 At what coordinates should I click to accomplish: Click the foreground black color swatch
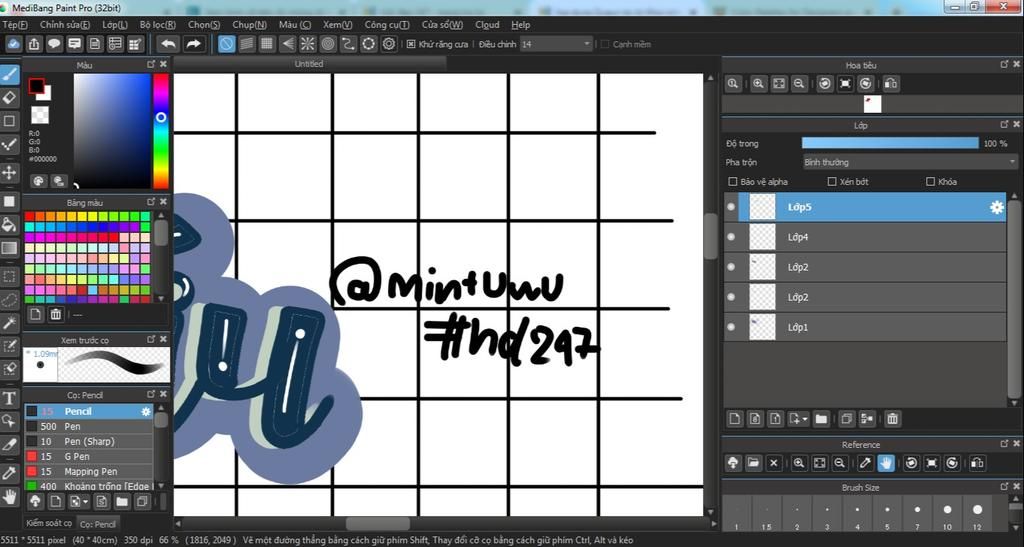click(x=36, y=86)
